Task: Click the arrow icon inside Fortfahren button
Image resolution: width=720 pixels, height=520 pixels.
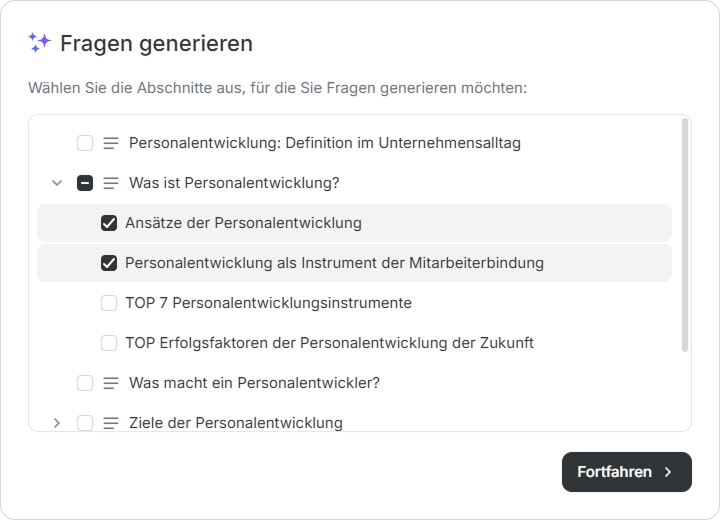Action: [x=668, y=472]
